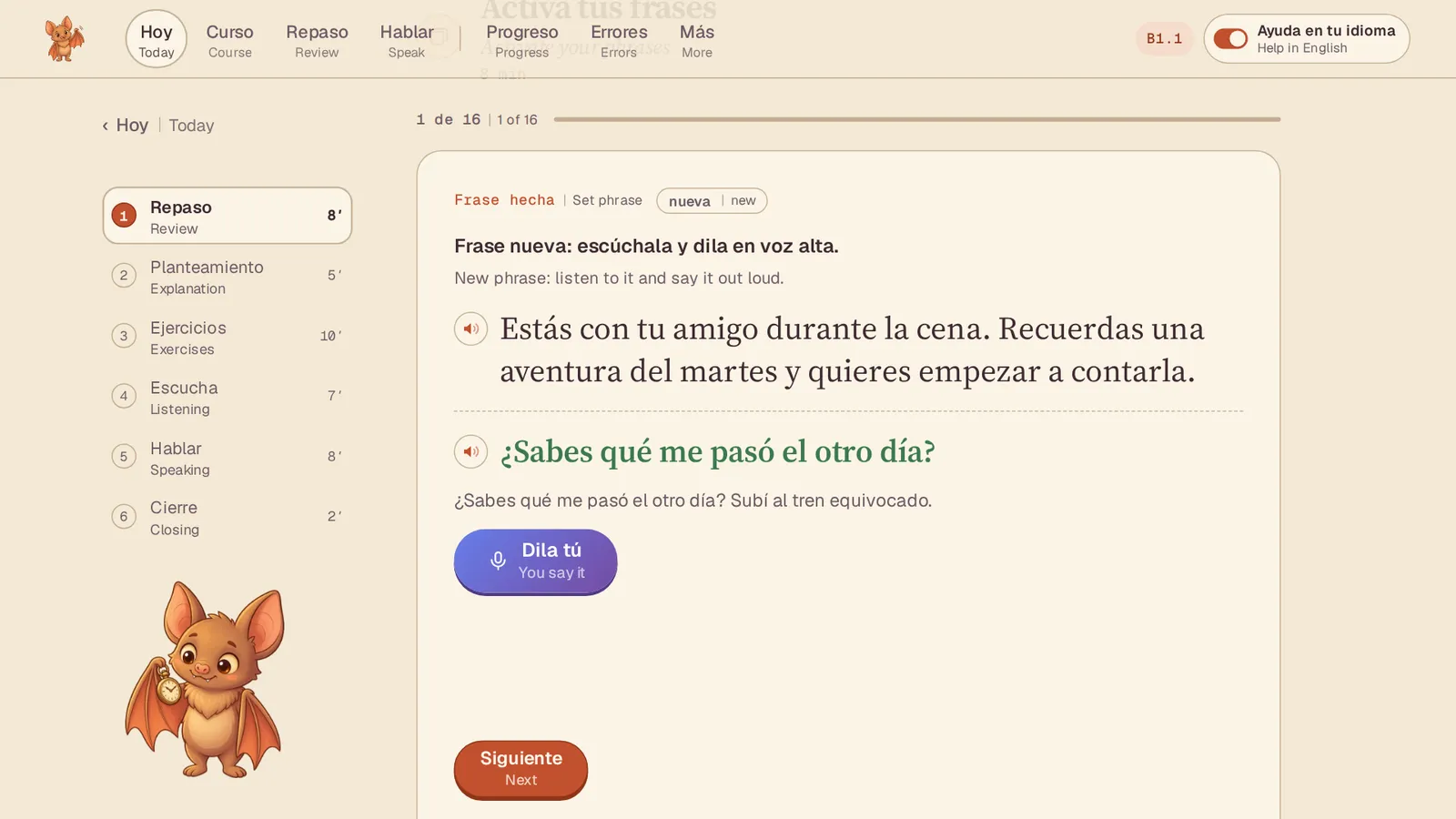
Task: Click the '1 de 16' counter text
Action: click(449, 119)
